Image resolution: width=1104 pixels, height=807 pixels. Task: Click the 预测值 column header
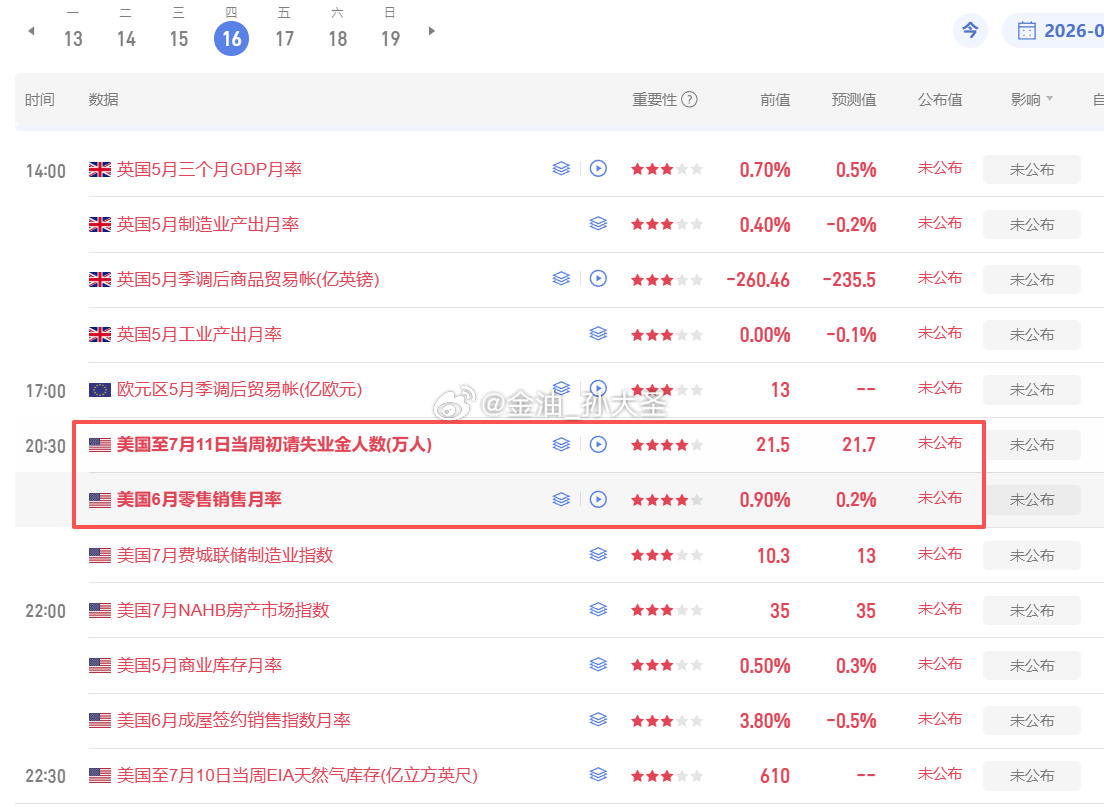click(853, 99)
